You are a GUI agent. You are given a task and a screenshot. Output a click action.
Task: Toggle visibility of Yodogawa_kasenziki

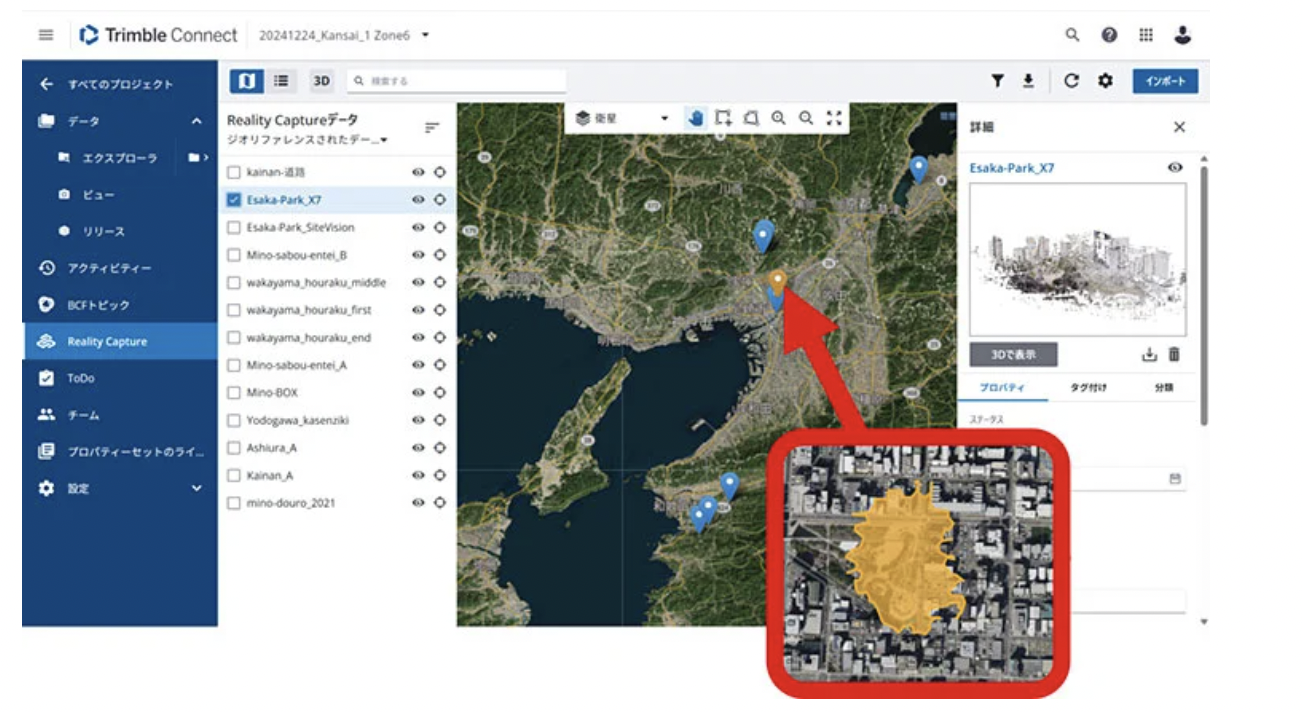tap(418, 420)
